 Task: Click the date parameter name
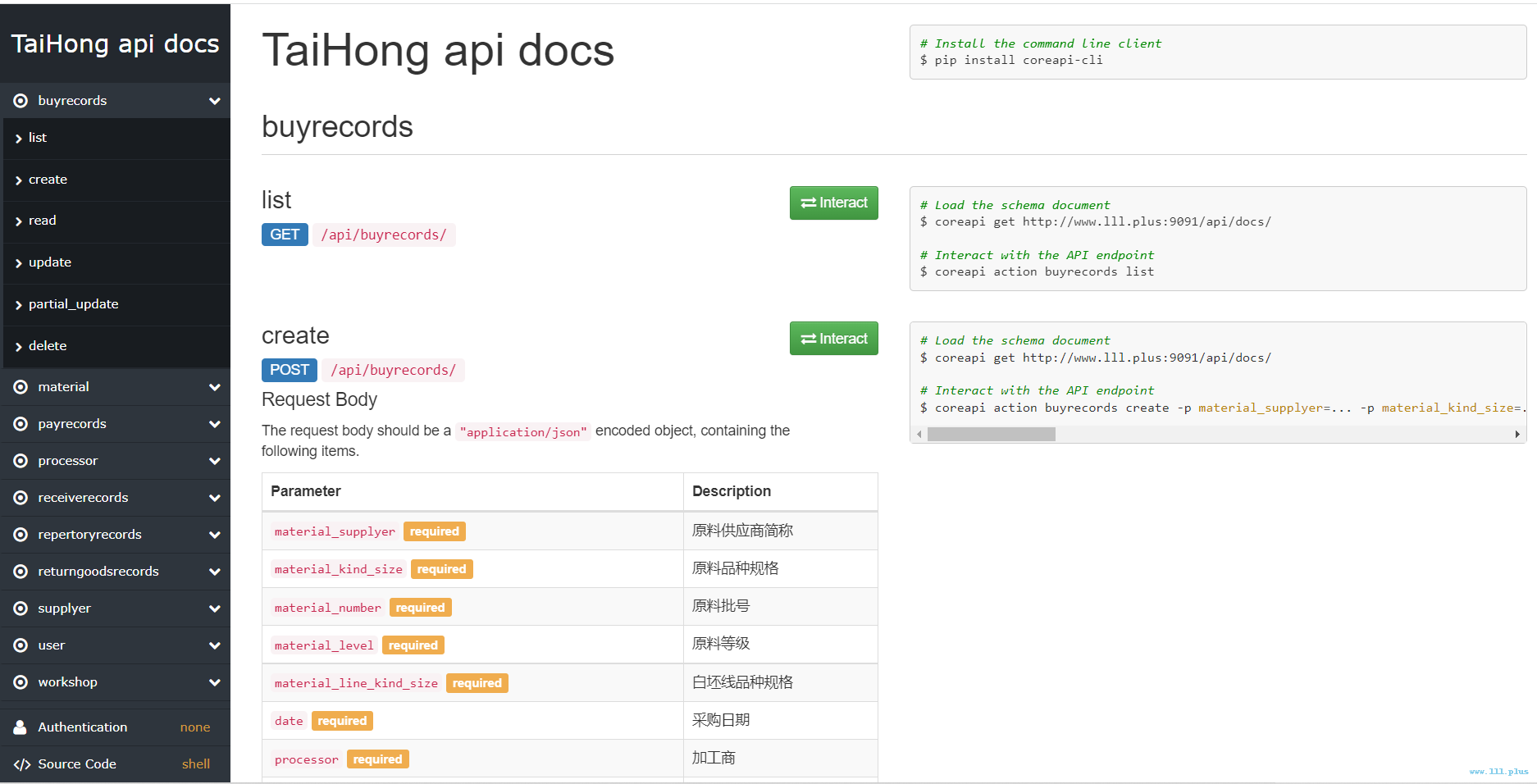tap(289, 721)
